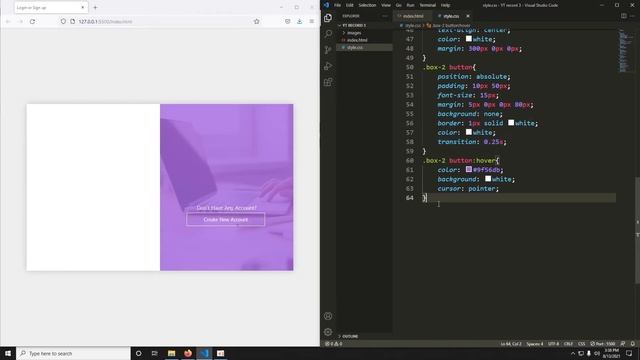This screenshot has height=360, width=640.
Task: Click the notifications bell in VS Code status bar
Action: coord(633,344)
